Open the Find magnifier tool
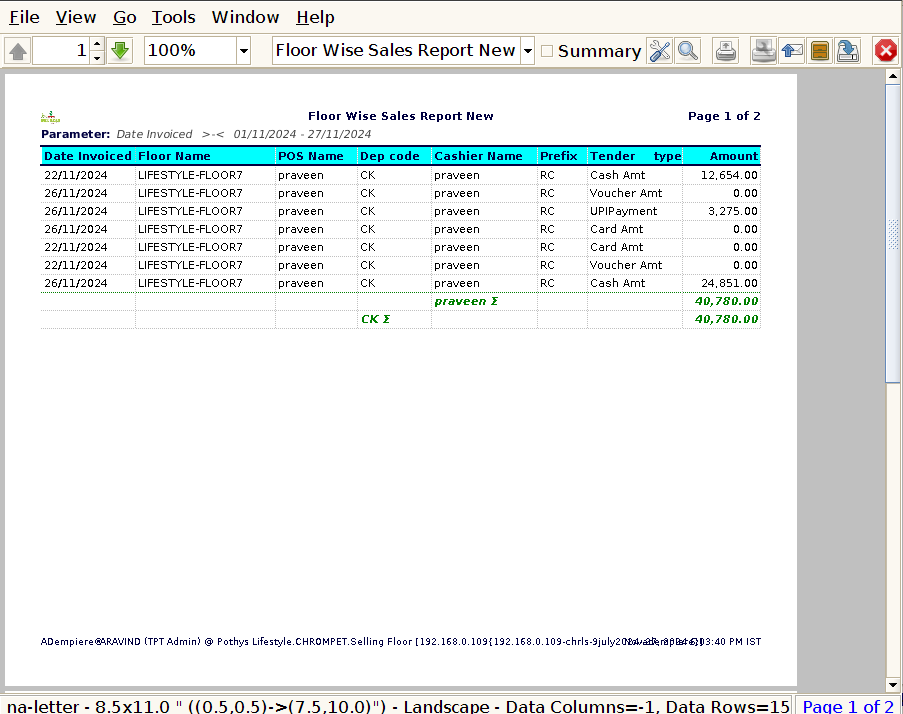903x714 pixels. 688,51
